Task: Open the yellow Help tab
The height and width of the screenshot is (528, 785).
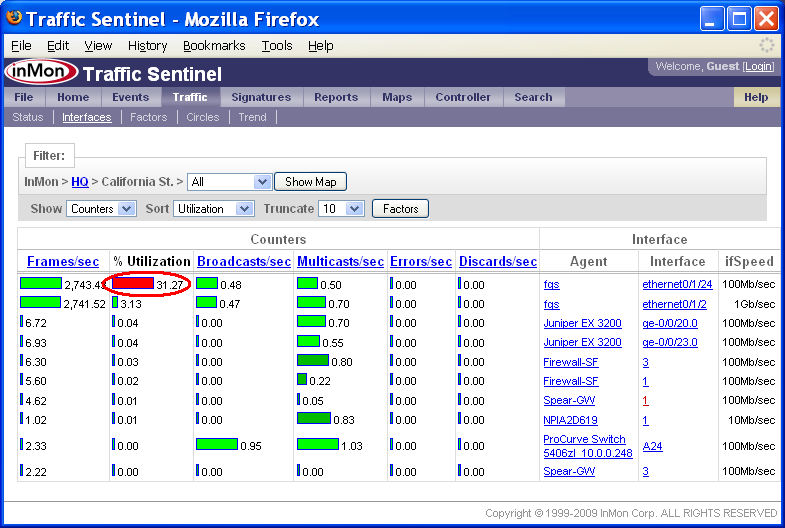Action: 756,97
